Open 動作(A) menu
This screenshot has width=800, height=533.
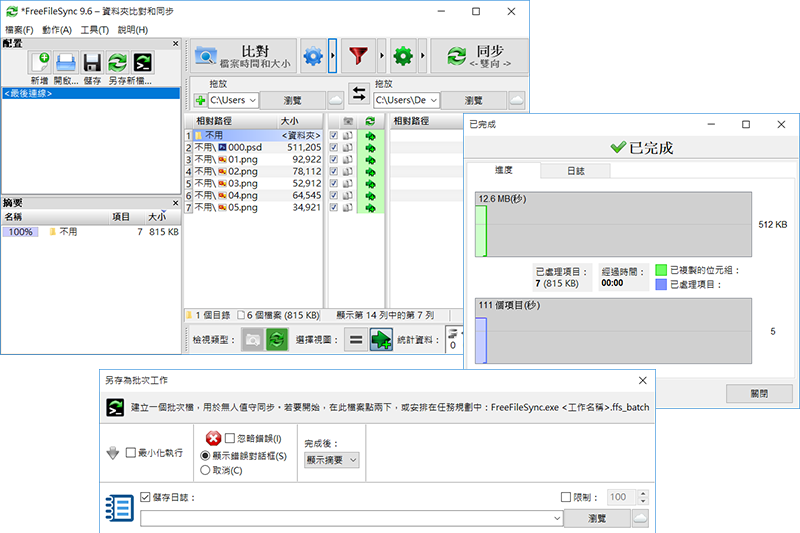point(57,30)
